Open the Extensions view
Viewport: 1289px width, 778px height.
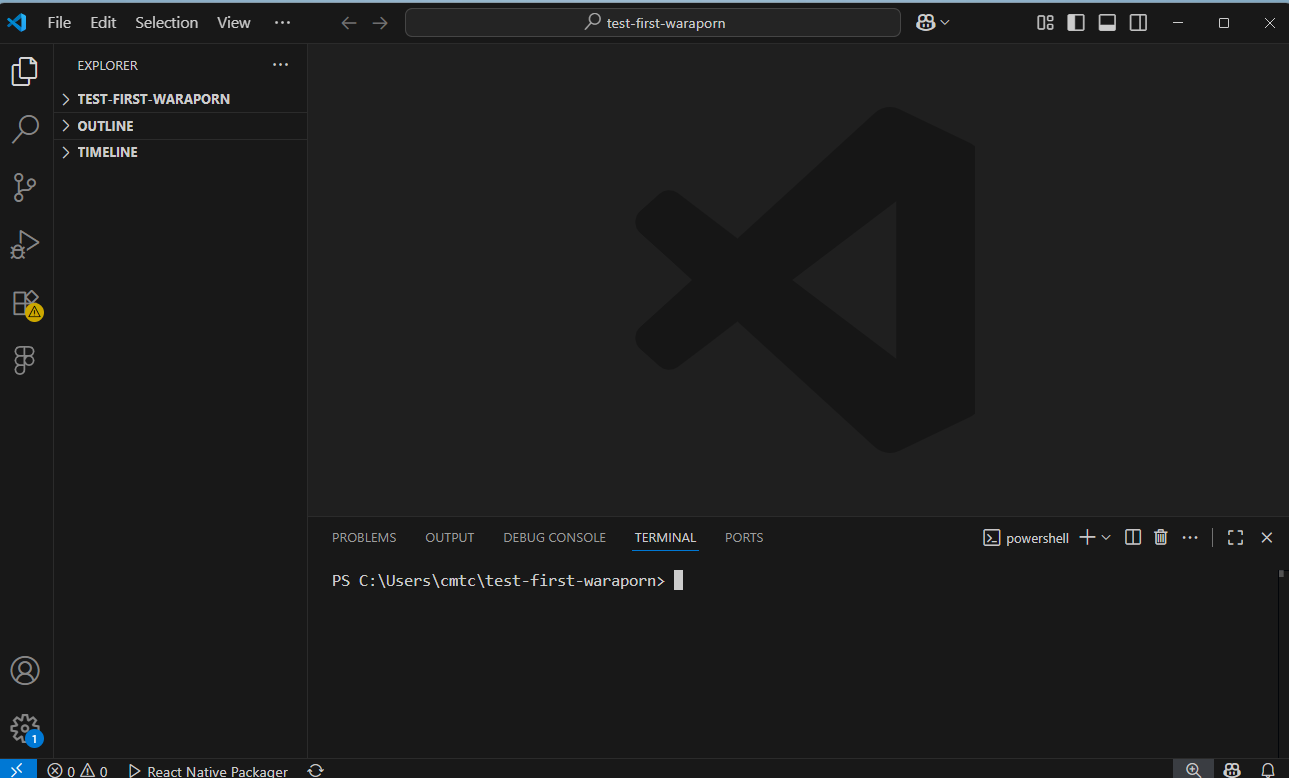tap(25, 303)
